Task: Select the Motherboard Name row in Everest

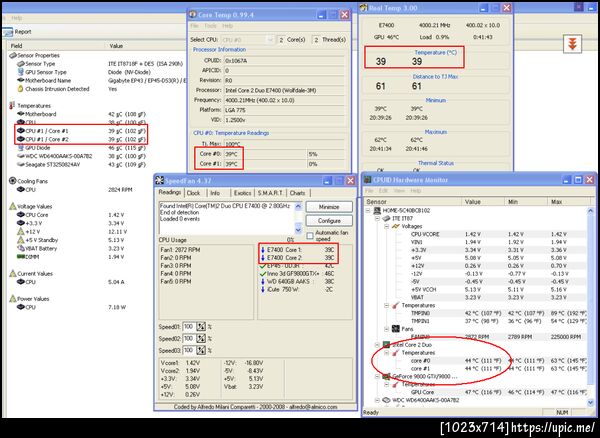Action: pyautogui.click(x=101, y=81)
